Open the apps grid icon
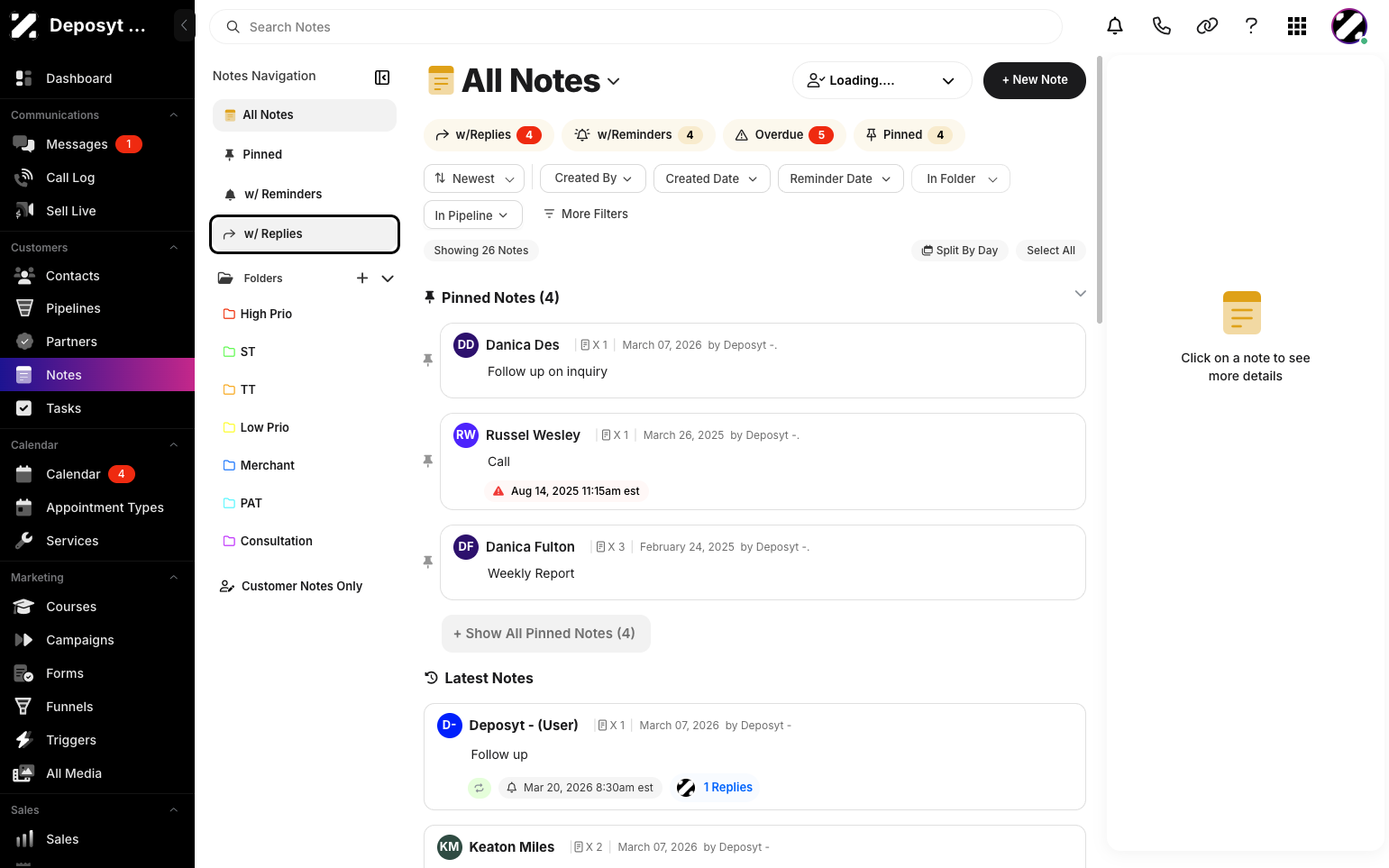The height and width of the screenshot is (868, 1389). [1297, 26]
